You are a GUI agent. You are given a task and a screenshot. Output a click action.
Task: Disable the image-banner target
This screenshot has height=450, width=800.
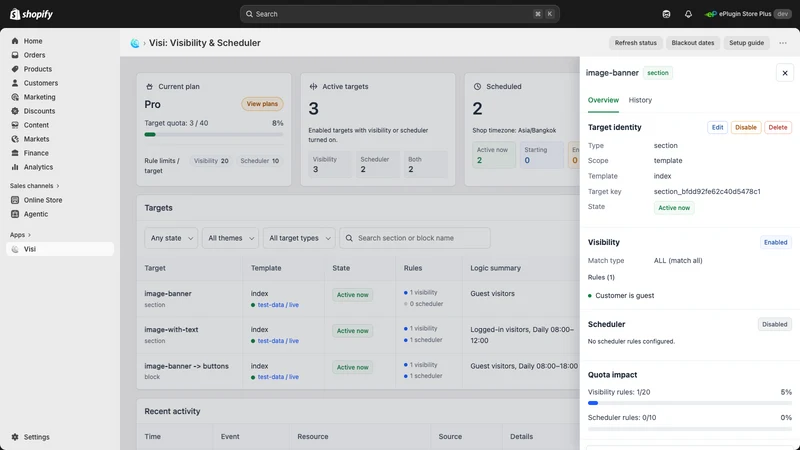click(x=745, y=128)
